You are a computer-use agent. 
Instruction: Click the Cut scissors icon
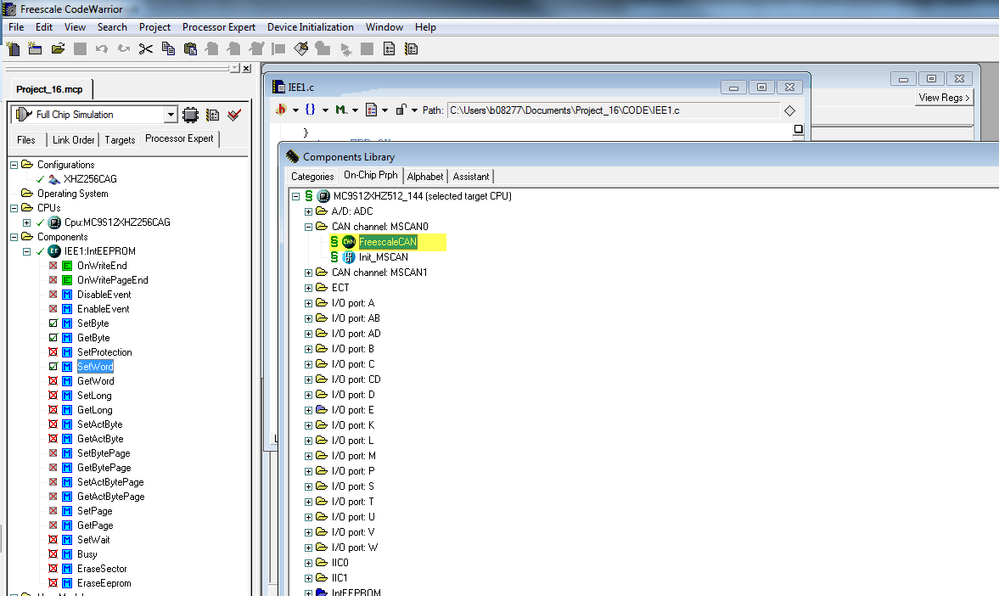click(146, 49)
